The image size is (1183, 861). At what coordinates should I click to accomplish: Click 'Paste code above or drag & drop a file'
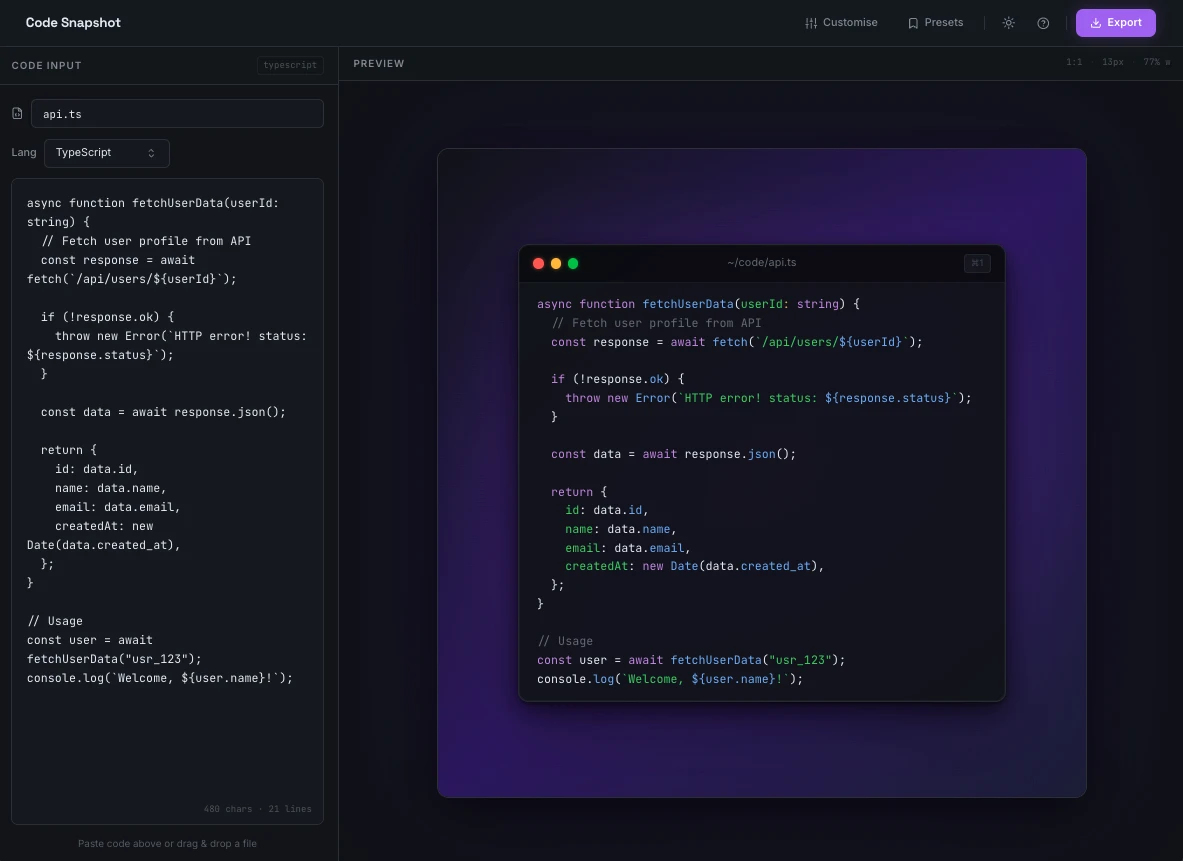pyautogui.click(x=167, y=844)
